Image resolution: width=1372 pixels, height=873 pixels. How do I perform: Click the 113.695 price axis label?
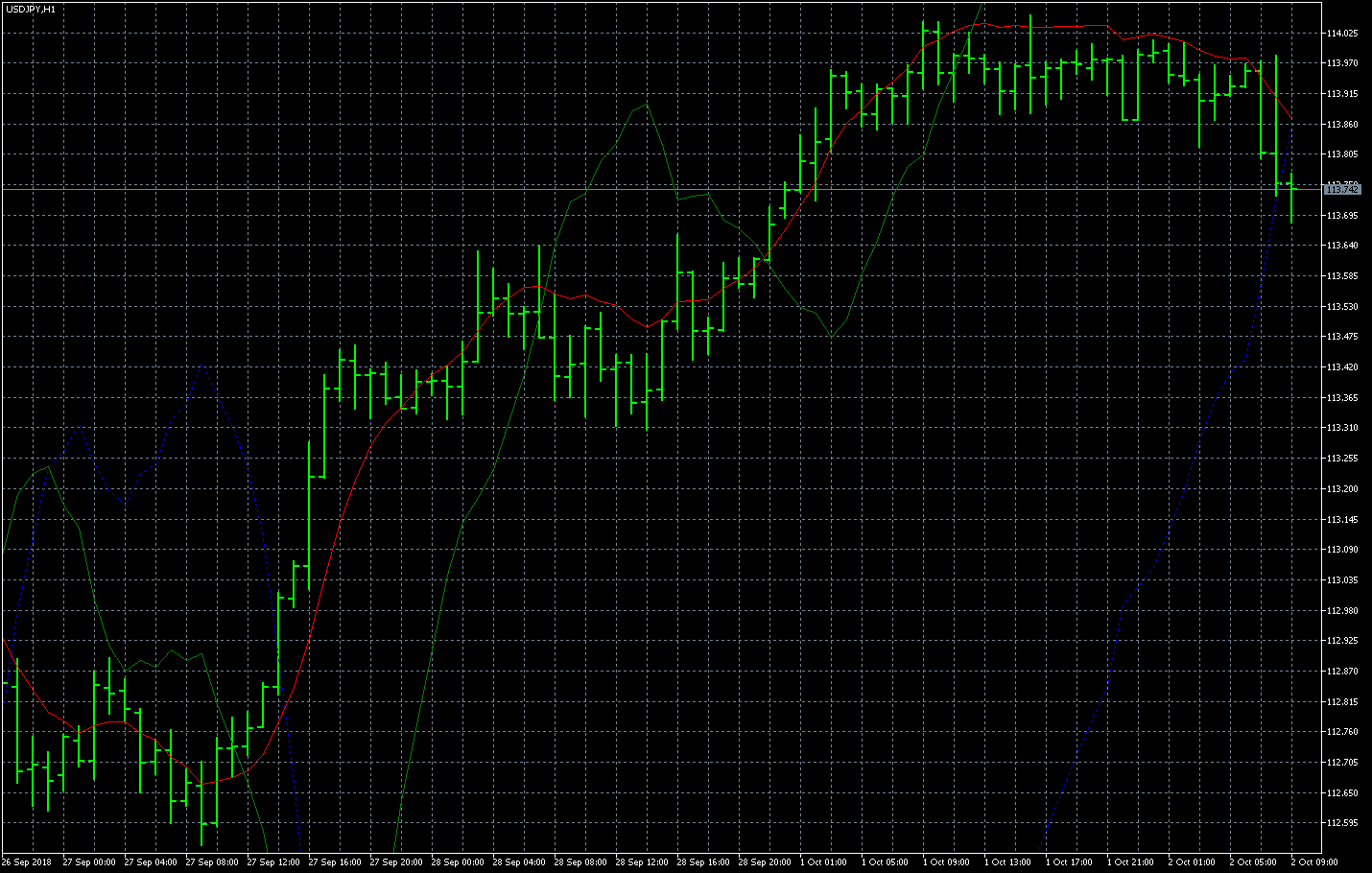click(x=1342, y=216)
